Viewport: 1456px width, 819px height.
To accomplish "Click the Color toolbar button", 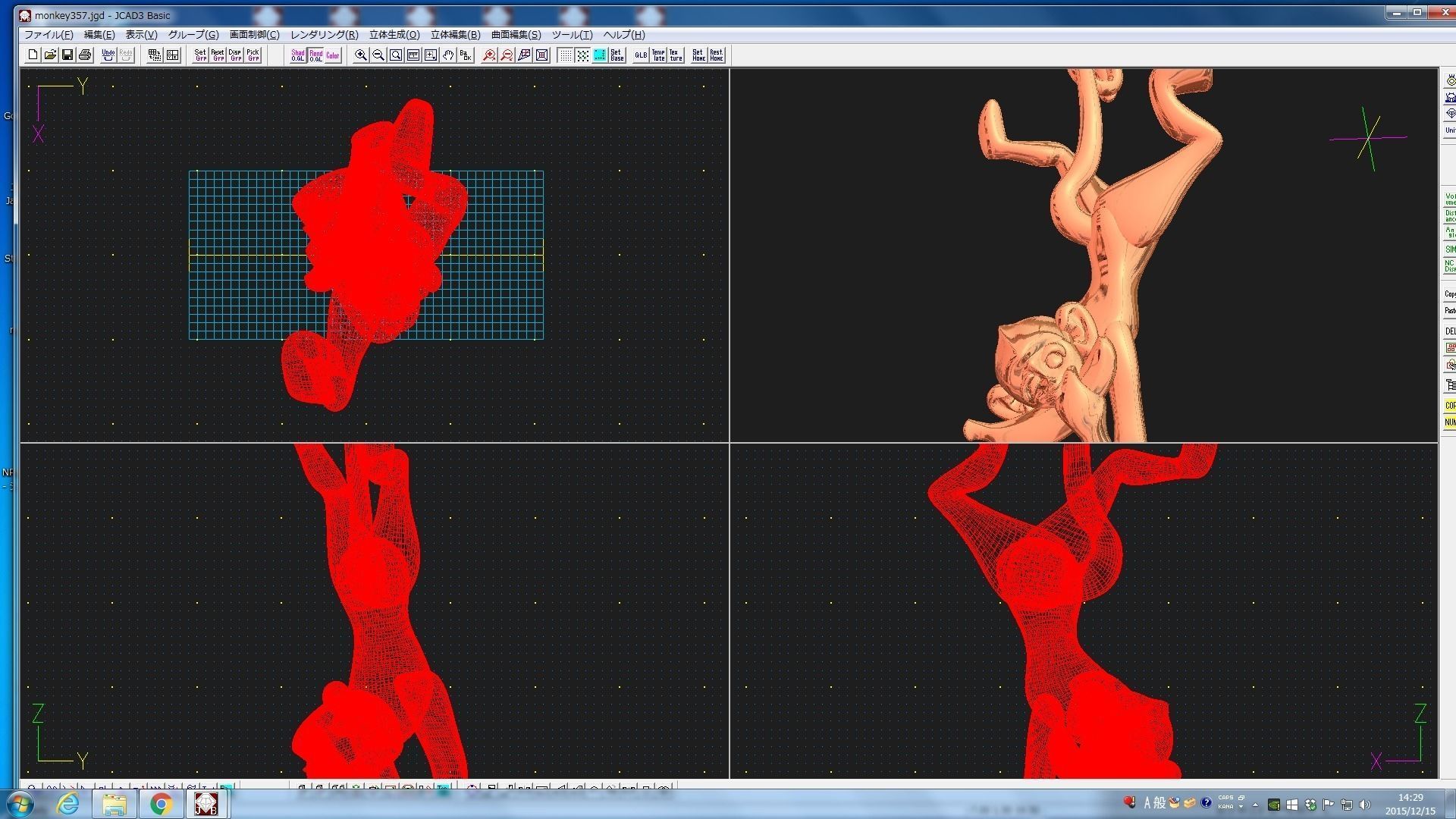I will click(333, 55).
